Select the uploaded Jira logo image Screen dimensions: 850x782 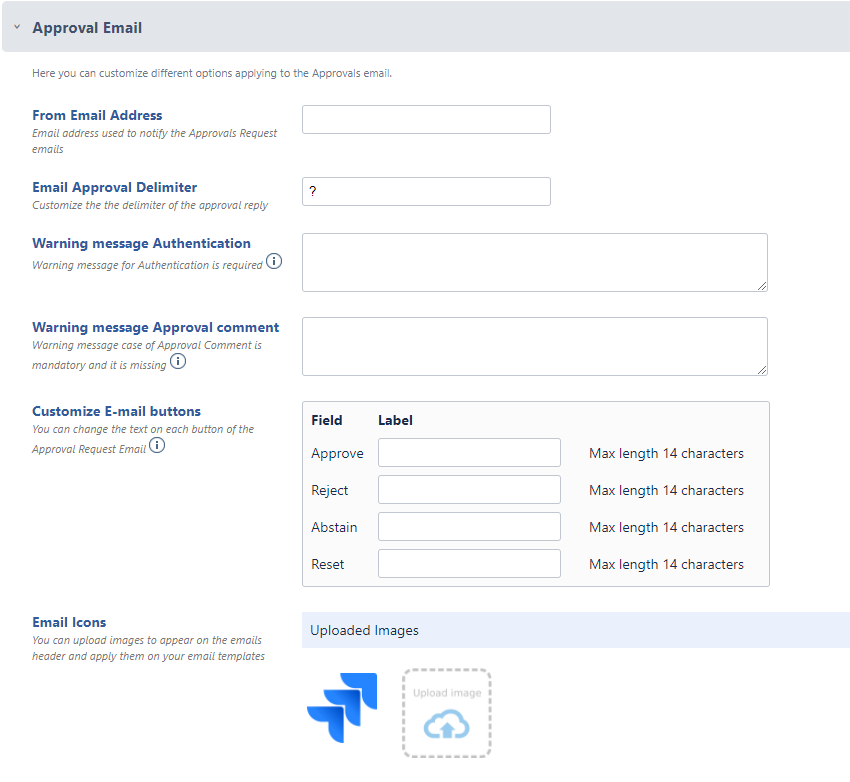pyautogui.click(x=342, y=707)
